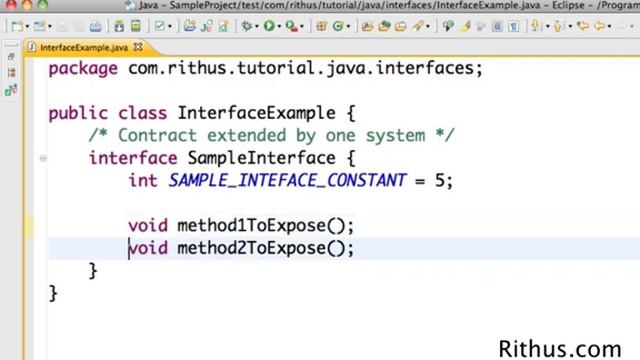Open the Back history dropdown arrow
This screenshot has height=360, width=640.
(609, 27)
